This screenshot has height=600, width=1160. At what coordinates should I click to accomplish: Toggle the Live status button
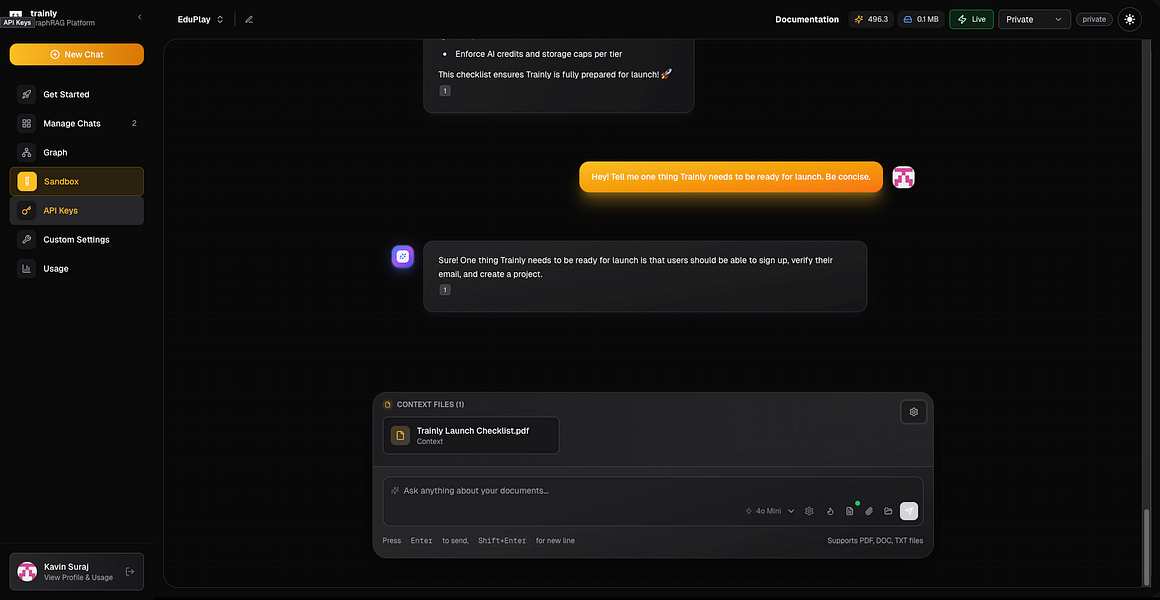[971, 19]
